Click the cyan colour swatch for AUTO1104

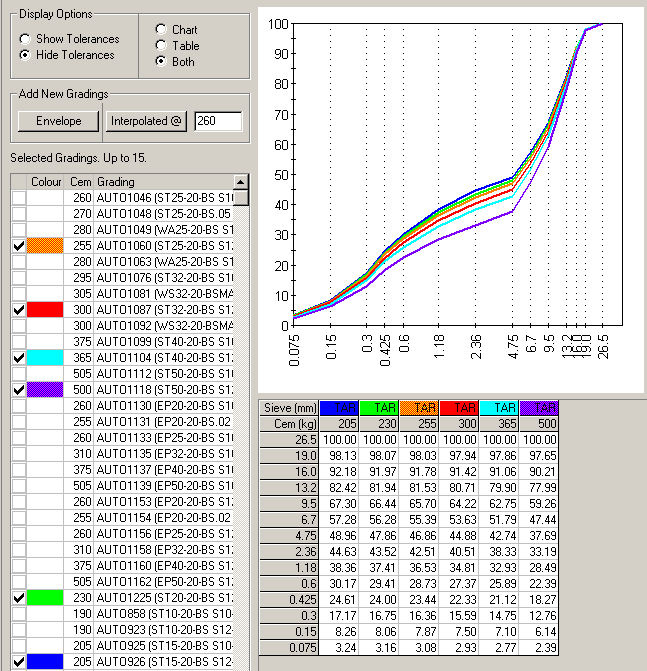(x=47, y=358)
